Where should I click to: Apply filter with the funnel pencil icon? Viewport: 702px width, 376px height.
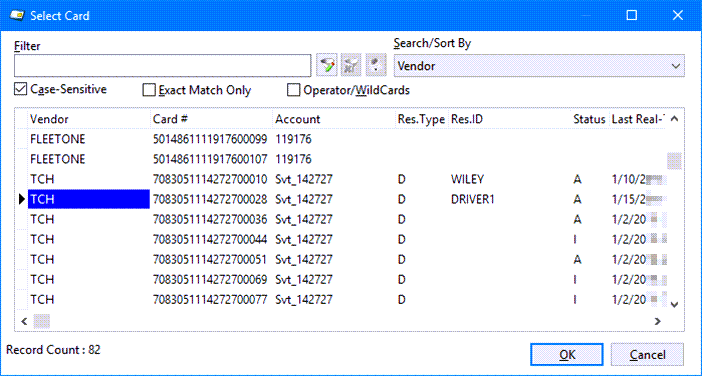coord(327,66)
